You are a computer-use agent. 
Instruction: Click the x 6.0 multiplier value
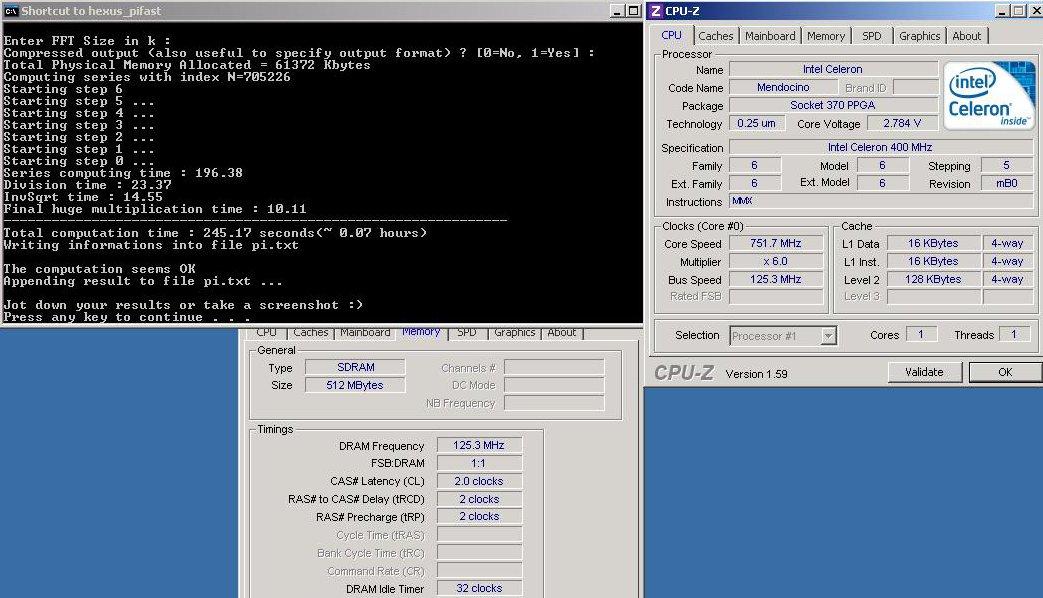click(776, 261)
